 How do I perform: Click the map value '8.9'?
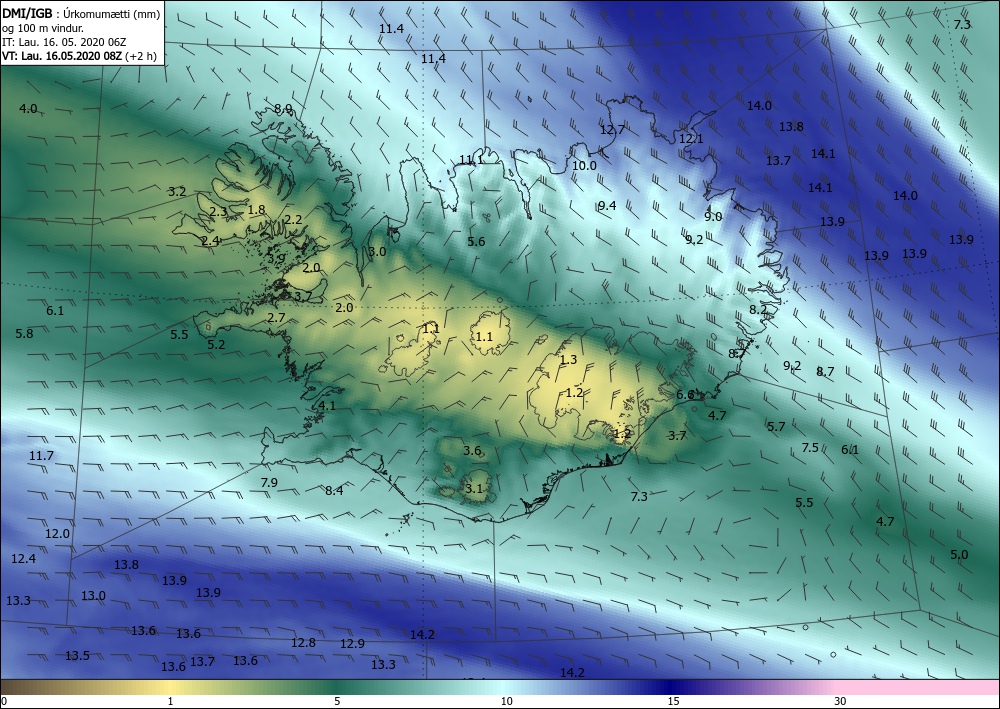pos(283,109)
